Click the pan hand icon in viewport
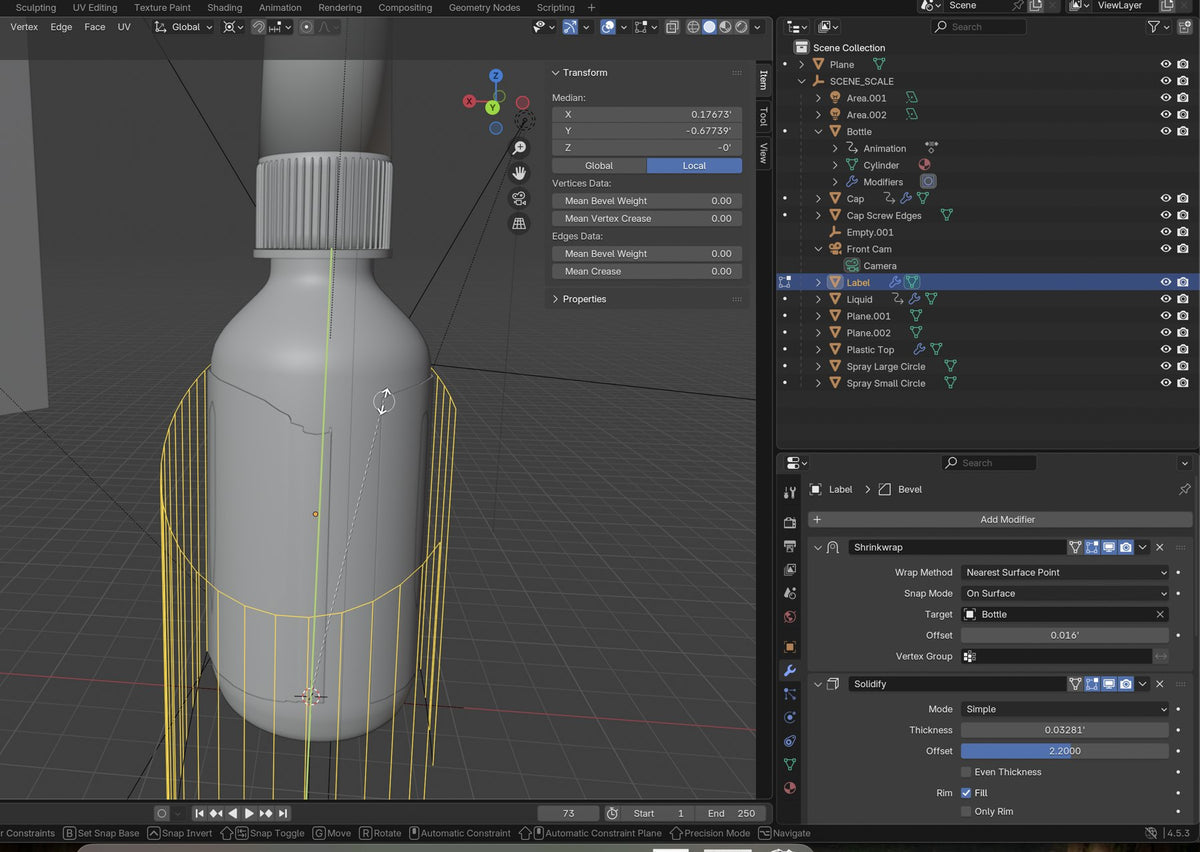Image resolution: width=1200 pixels, height=852 pixels. pos(519,173)
